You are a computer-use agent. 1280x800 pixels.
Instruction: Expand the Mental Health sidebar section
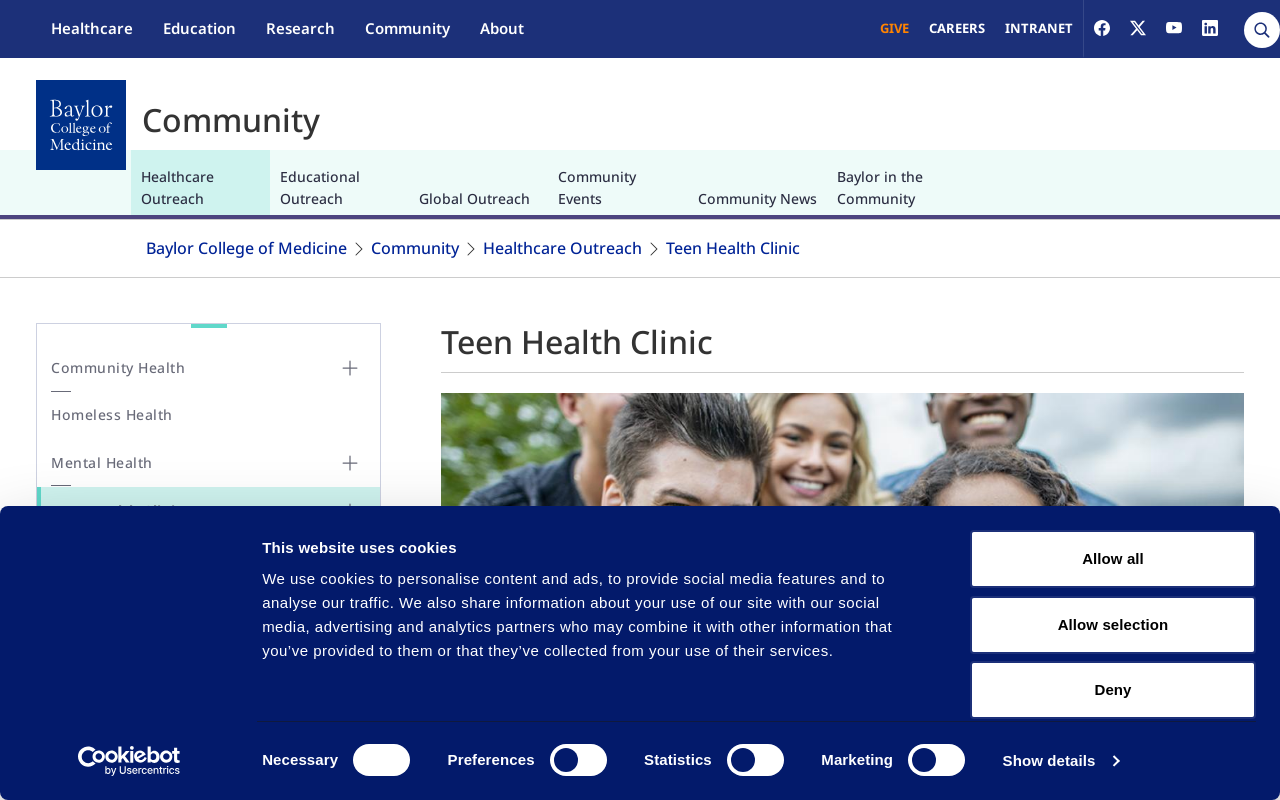click(350, 463)
